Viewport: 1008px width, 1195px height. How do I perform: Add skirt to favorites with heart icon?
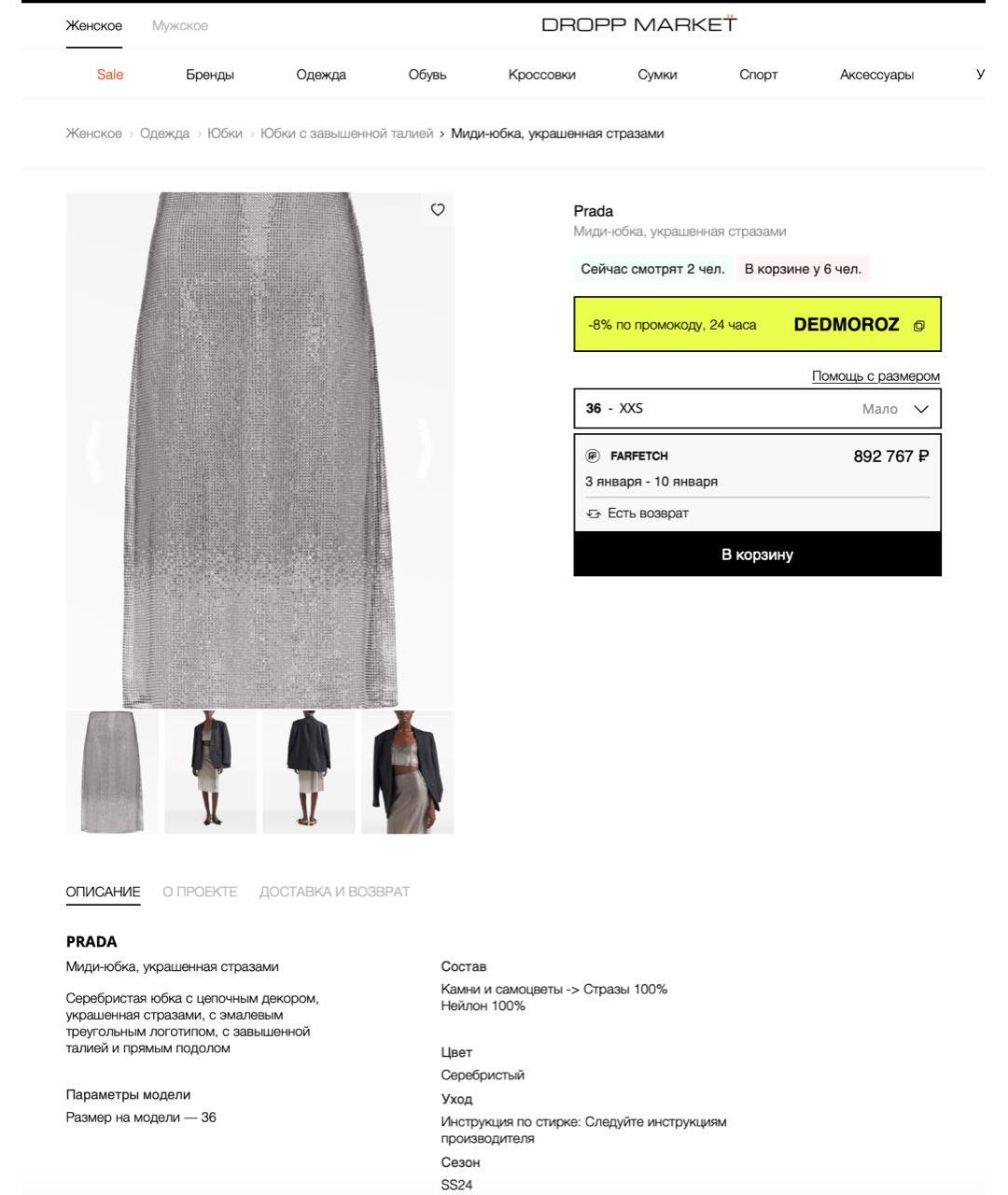click(438, 210)
